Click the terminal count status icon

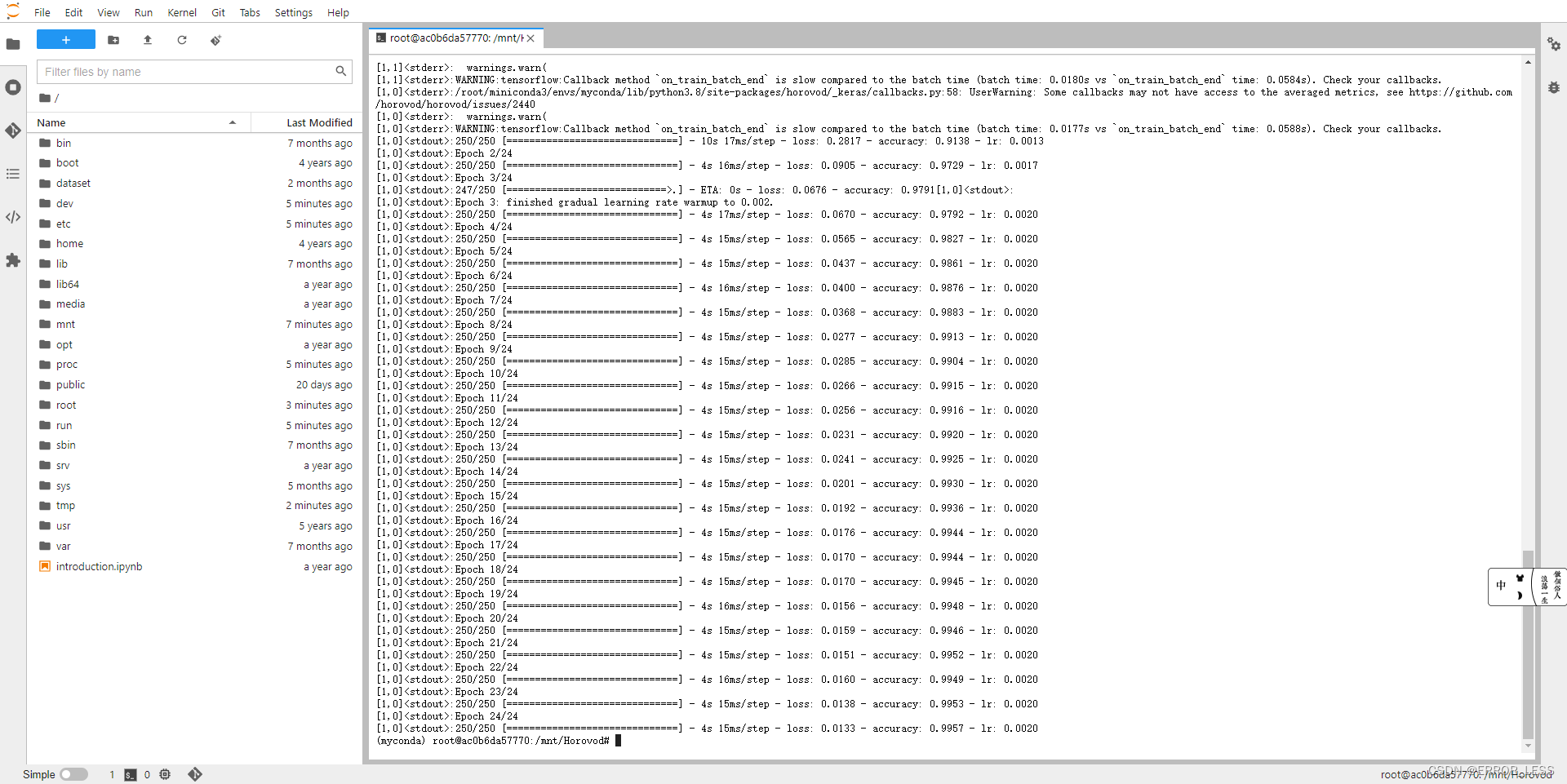coord(131,774)
